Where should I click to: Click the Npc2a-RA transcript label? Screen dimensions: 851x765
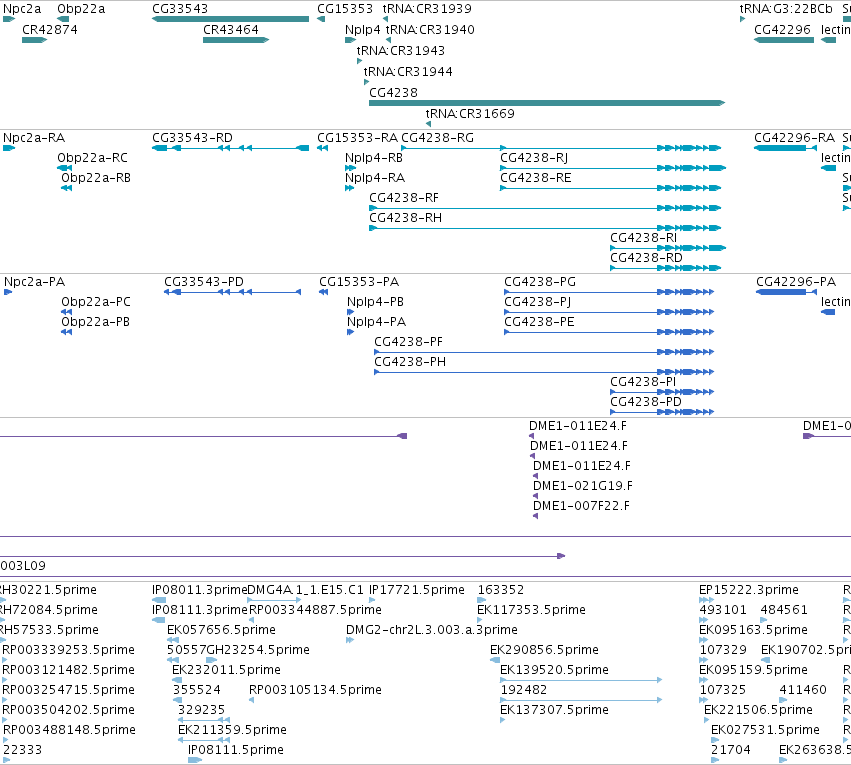34,138
